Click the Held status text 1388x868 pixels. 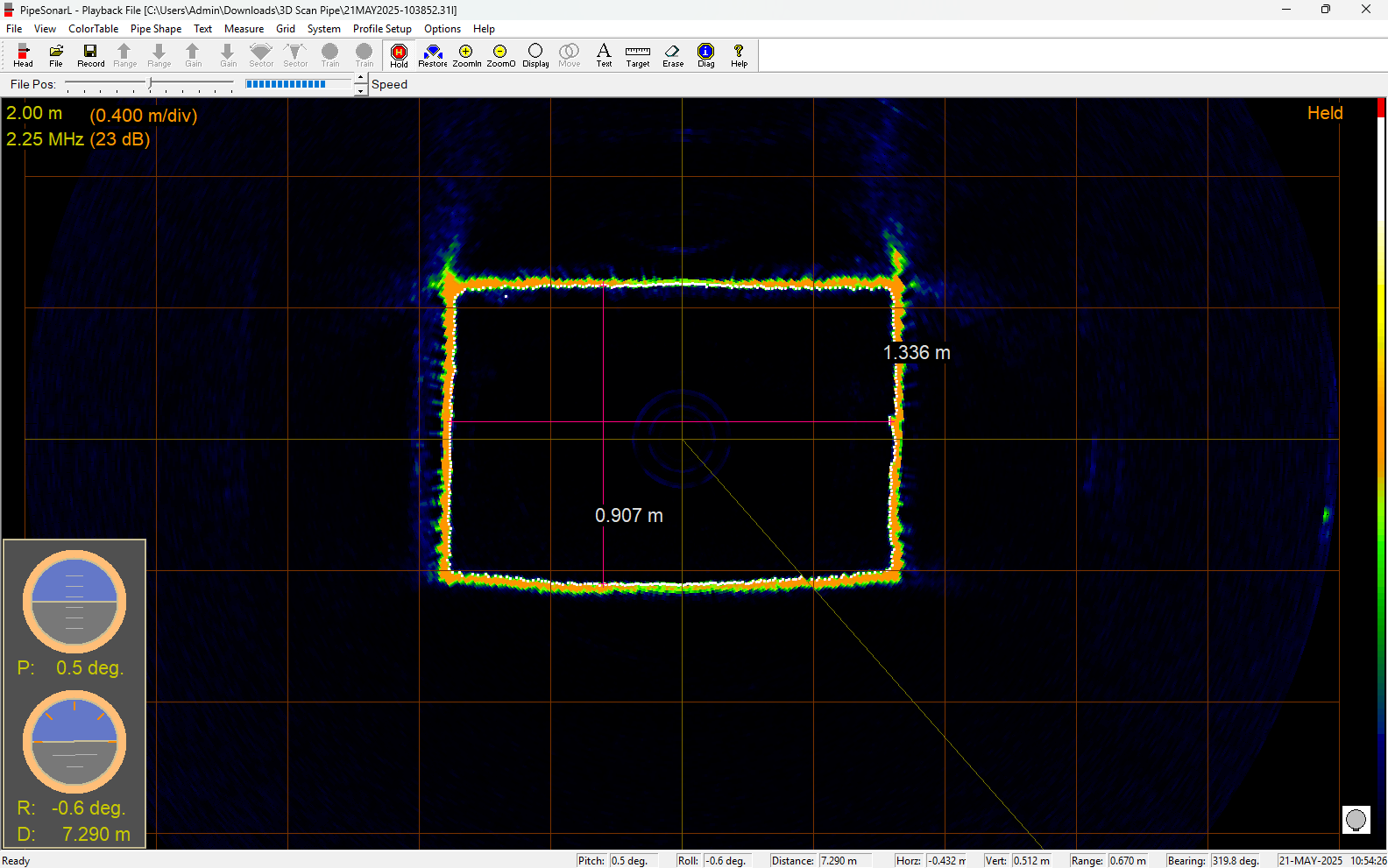click(x=1325, y=113)
